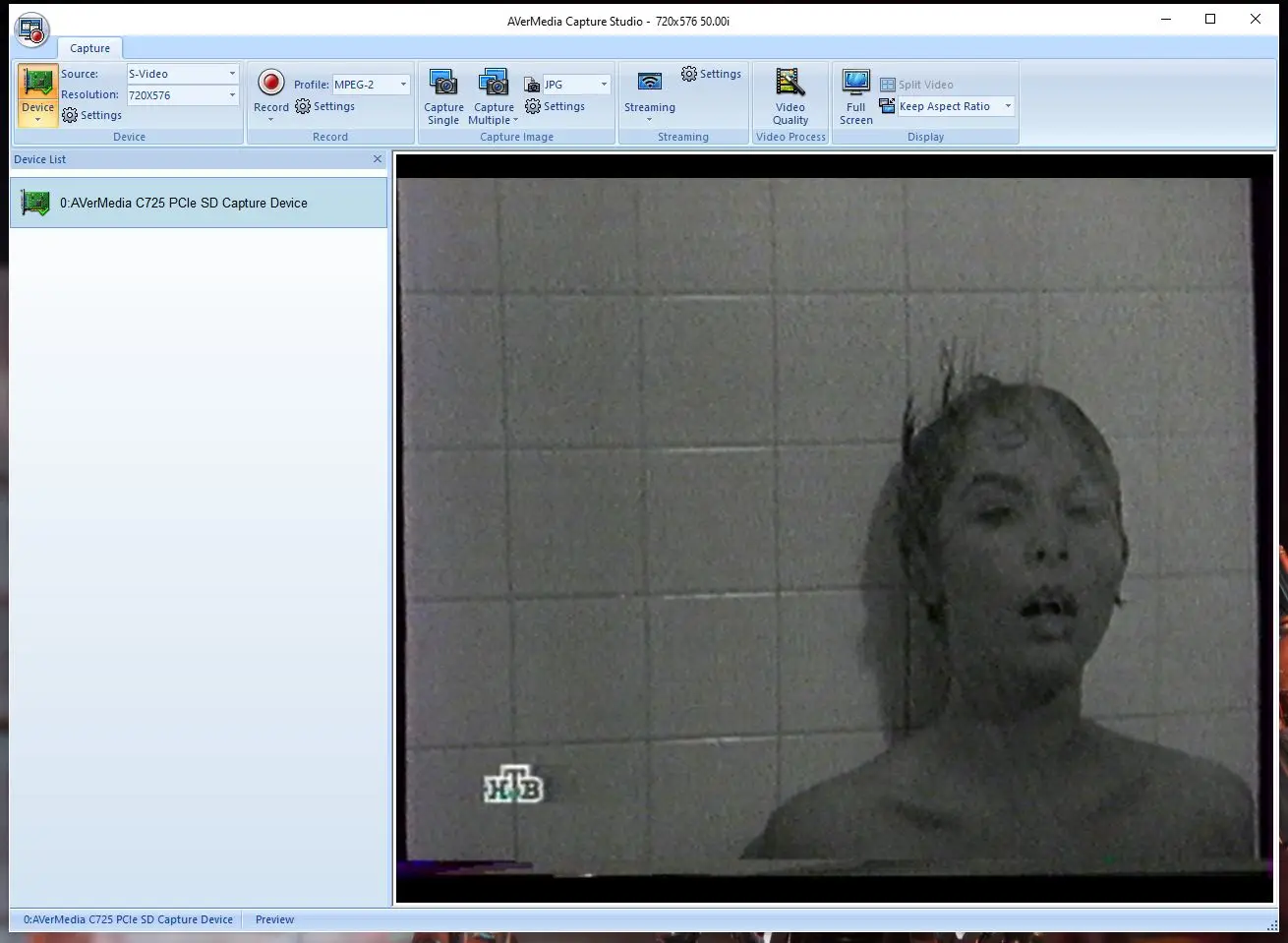Click the Device List panel header title
Viewport: 1288px width, 943px height.
coord(40,159)
